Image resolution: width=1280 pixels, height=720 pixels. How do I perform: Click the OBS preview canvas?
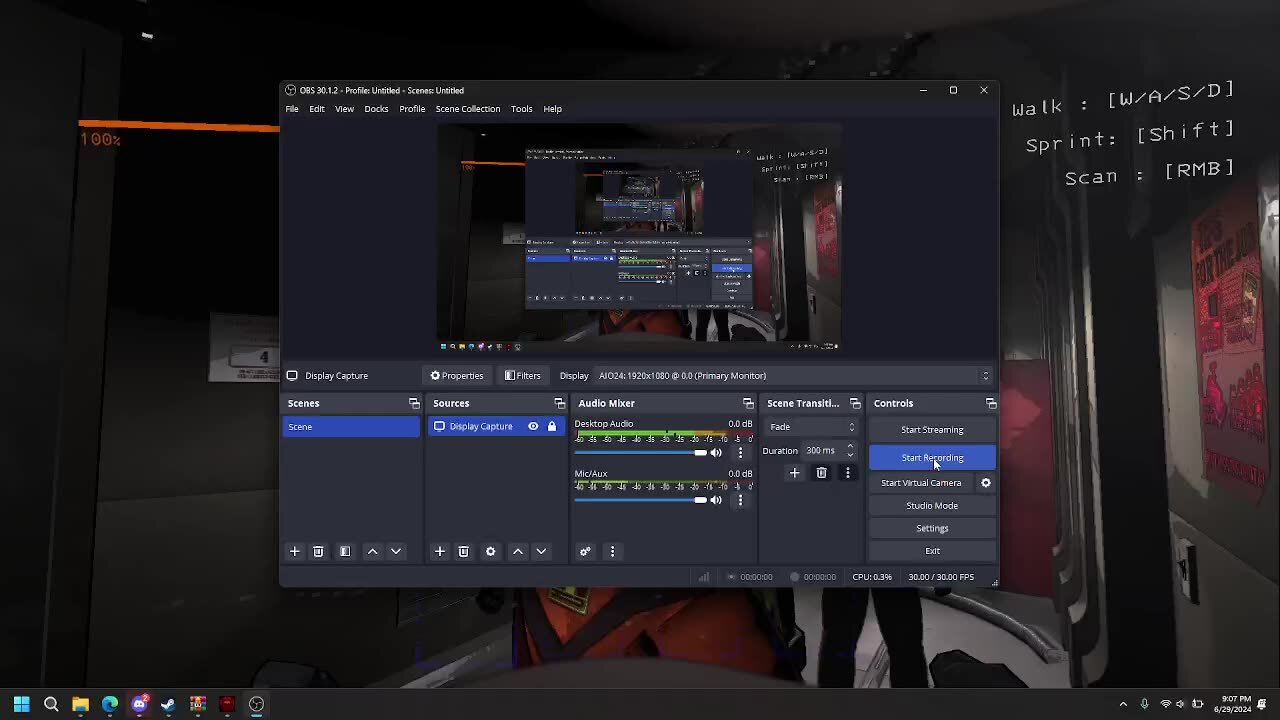[639, 238]
